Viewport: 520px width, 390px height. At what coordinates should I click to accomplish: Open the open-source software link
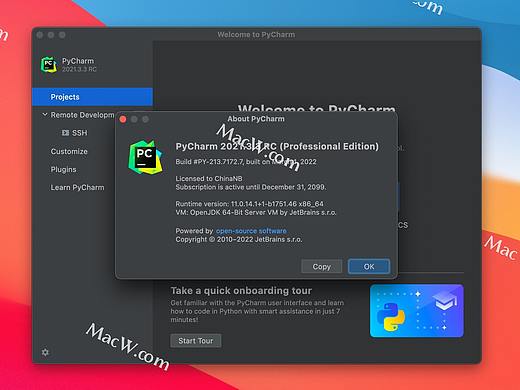point(251,231)
